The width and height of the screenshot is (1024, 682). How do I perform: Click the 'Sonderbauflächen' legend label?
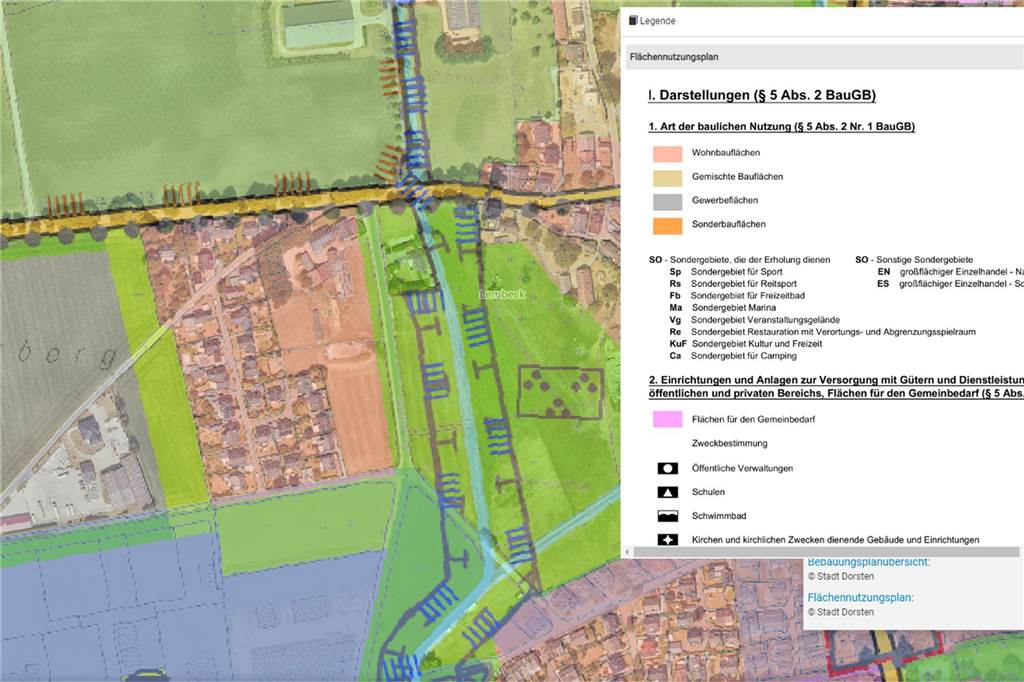click(x=729, y=224)
